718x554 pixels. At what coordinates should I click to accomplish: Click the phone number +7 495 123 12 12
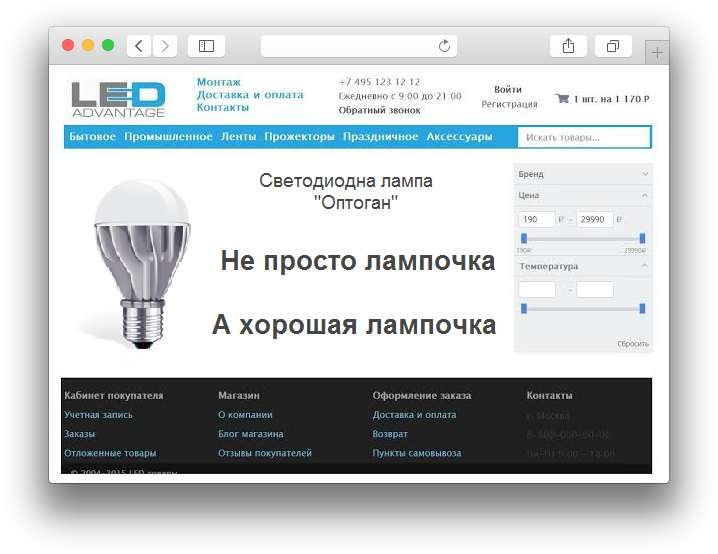[379, 82]
